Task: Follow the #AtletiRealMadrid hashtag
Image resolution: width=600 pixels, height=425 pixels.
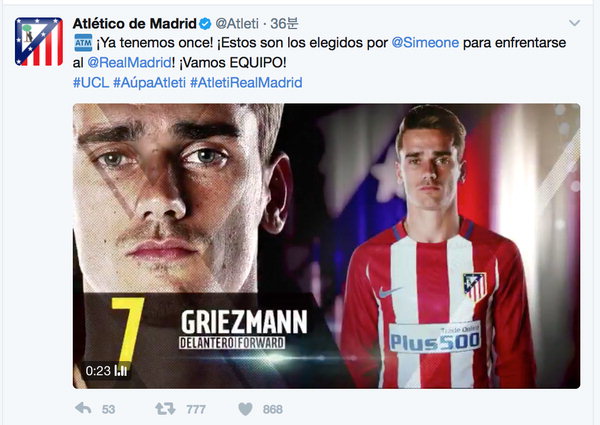Action: 246,82
